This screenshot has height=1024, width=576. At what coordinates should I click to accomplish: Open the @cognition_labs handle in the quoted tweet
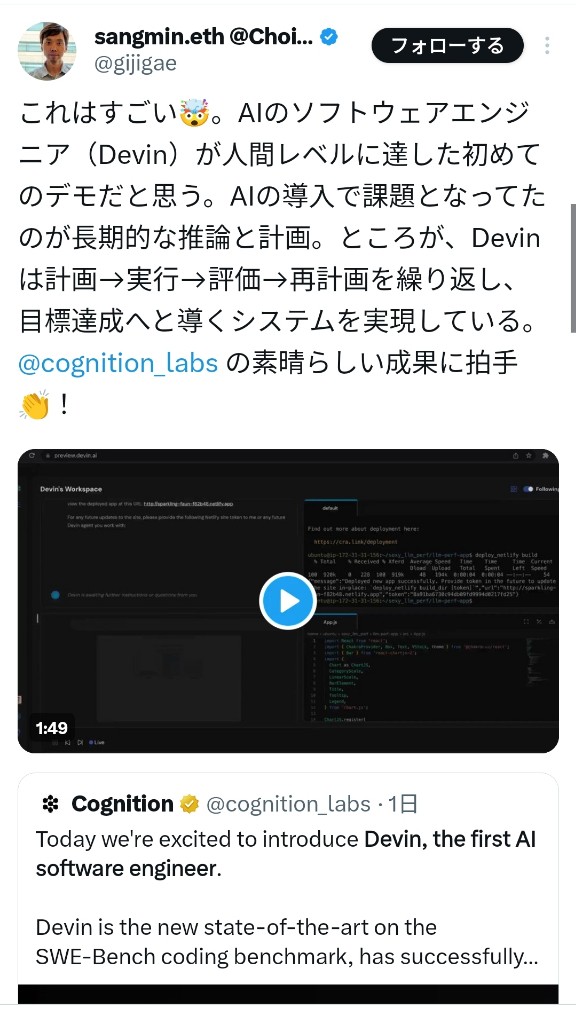coord(288,805)
